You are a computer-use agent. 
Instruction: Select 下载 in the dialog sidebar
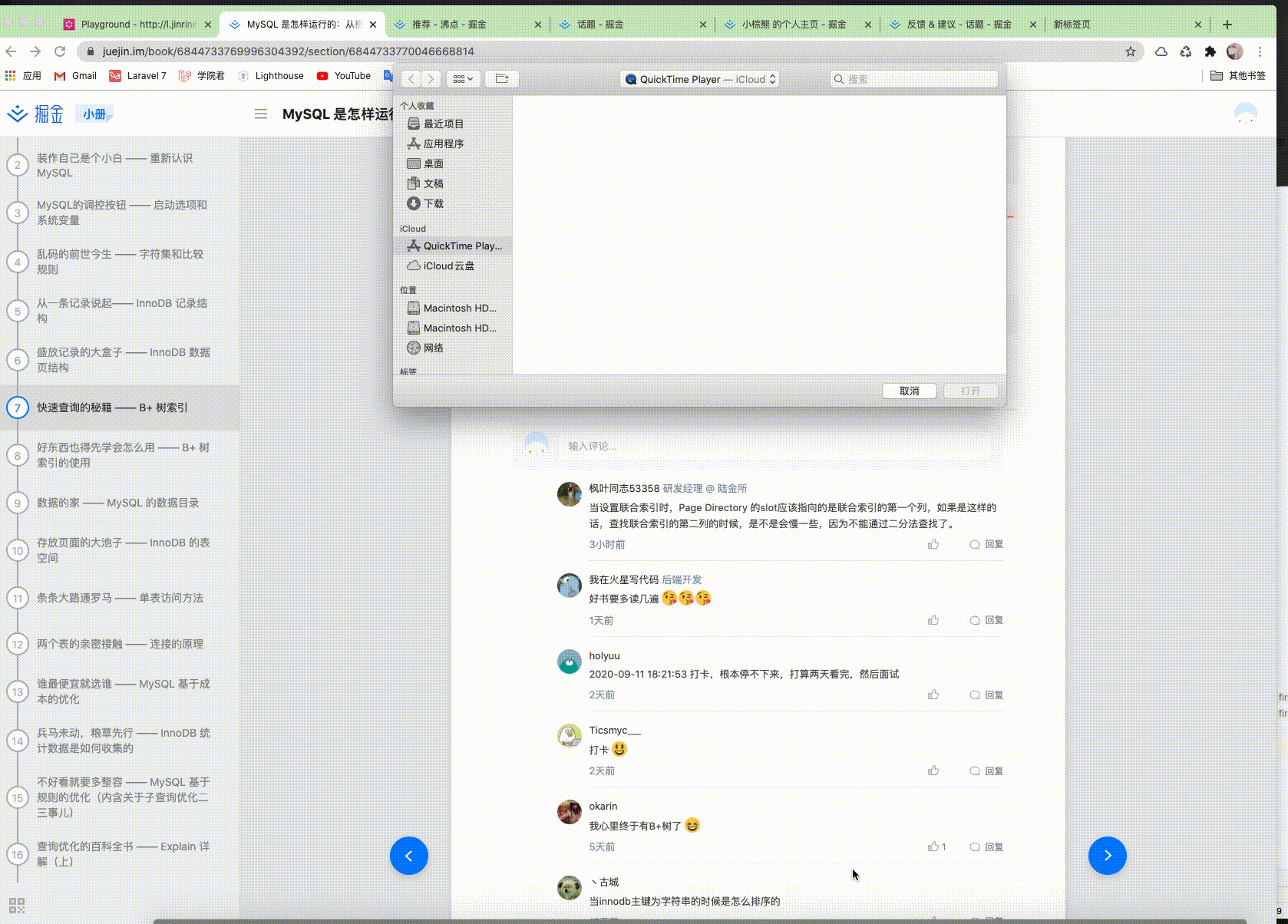point(432,203)
